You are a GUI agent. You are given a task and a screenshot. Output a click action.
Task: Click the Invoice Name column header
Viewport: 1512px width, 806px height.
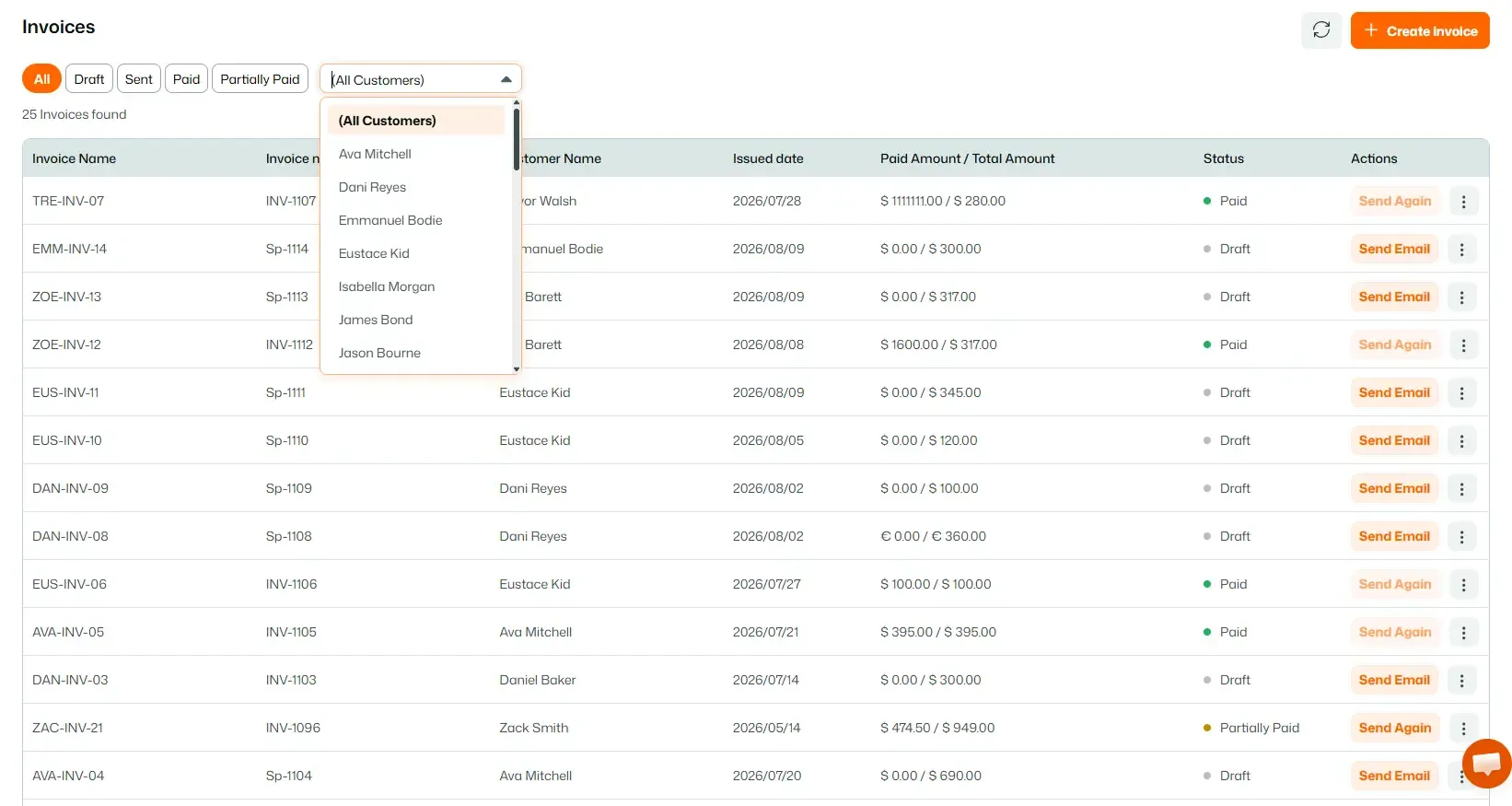[x=74, y=158]
